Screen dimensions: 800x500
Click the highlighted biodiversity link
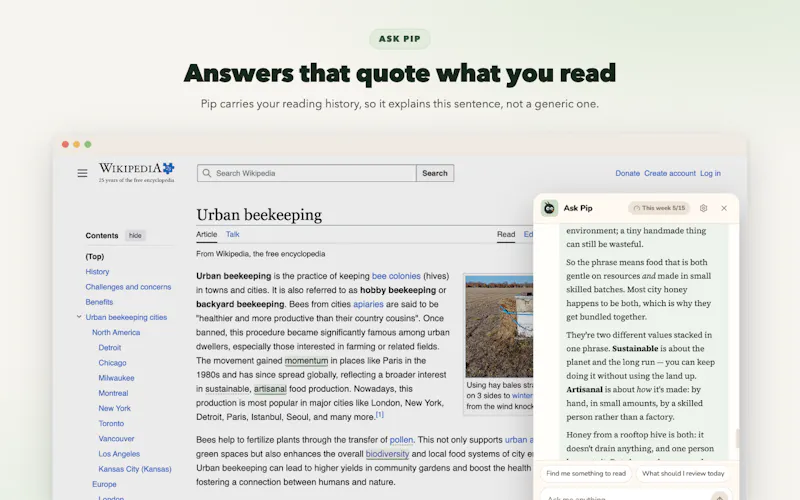(387, 454)
